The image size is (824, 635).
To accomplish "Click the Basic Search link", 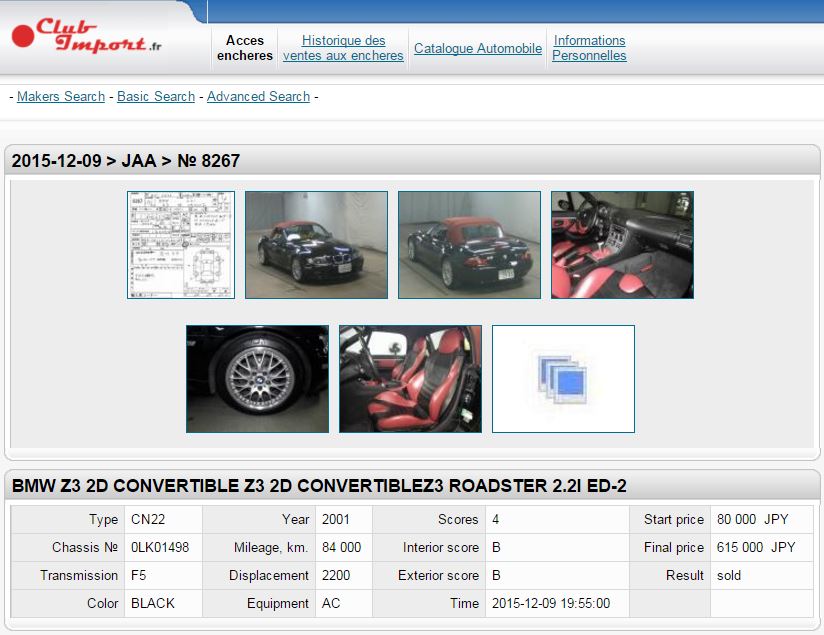I will [x=156, y=97].
